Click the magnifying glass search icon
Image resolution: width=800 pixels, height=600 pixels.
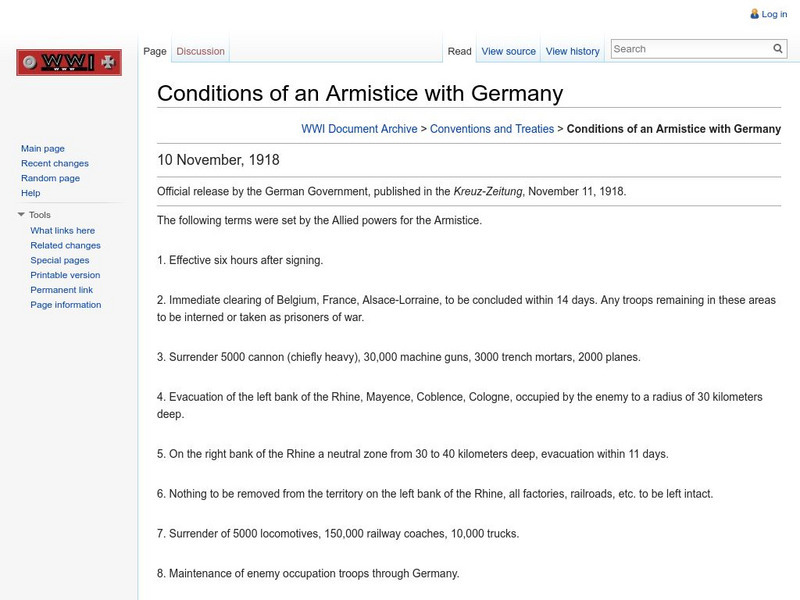pos(778,47)
